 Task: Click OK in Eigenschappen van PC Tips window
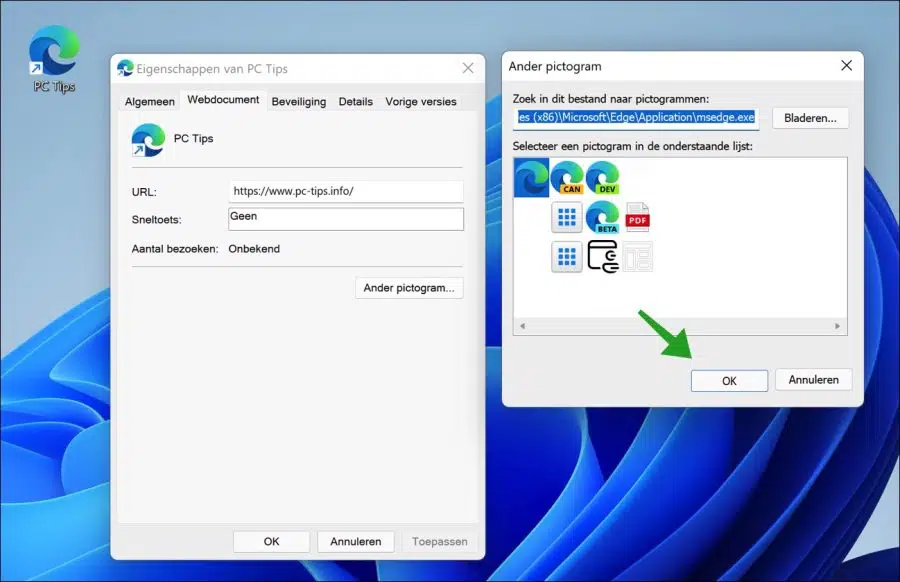tap(271, 542)
